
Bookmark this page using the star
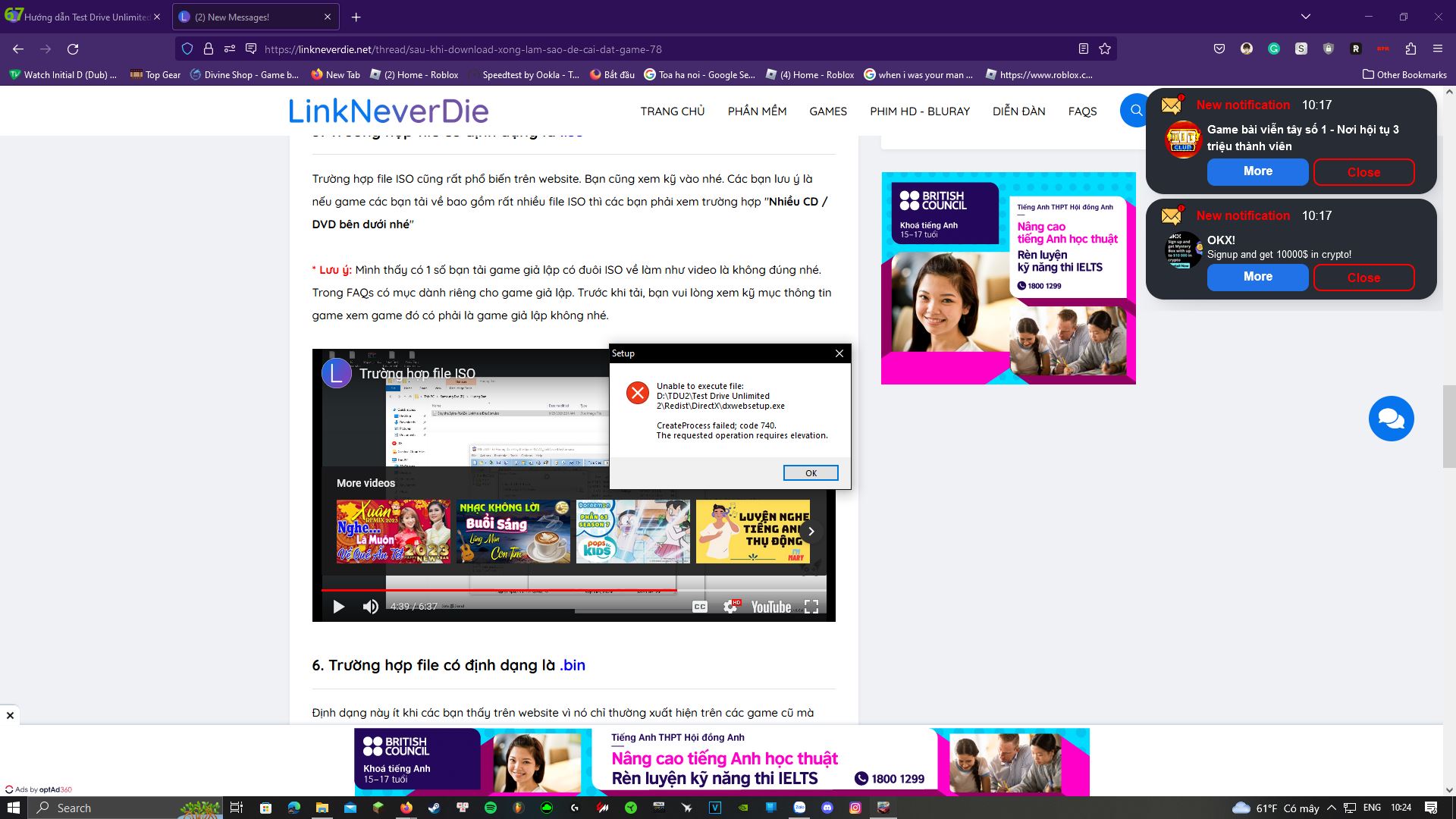pyautogui.click(x=1106, y=49)
